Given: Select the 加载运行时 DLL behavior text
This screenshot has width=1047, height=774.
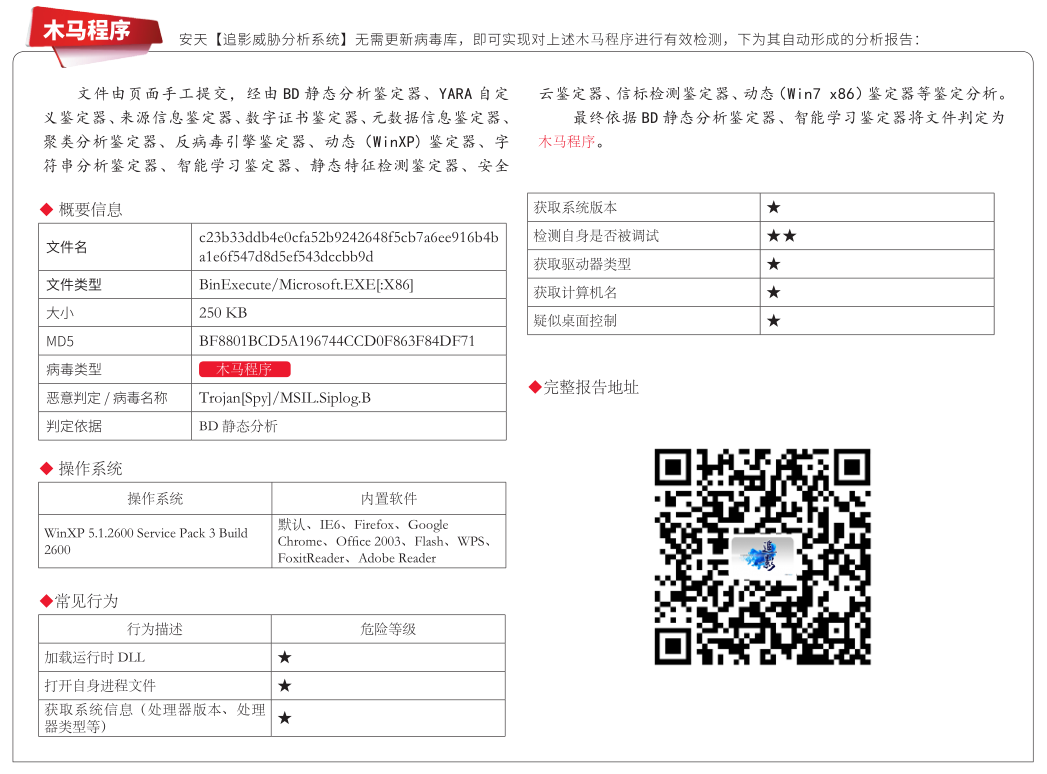Looking at the screenshot, I should point(95,658).
